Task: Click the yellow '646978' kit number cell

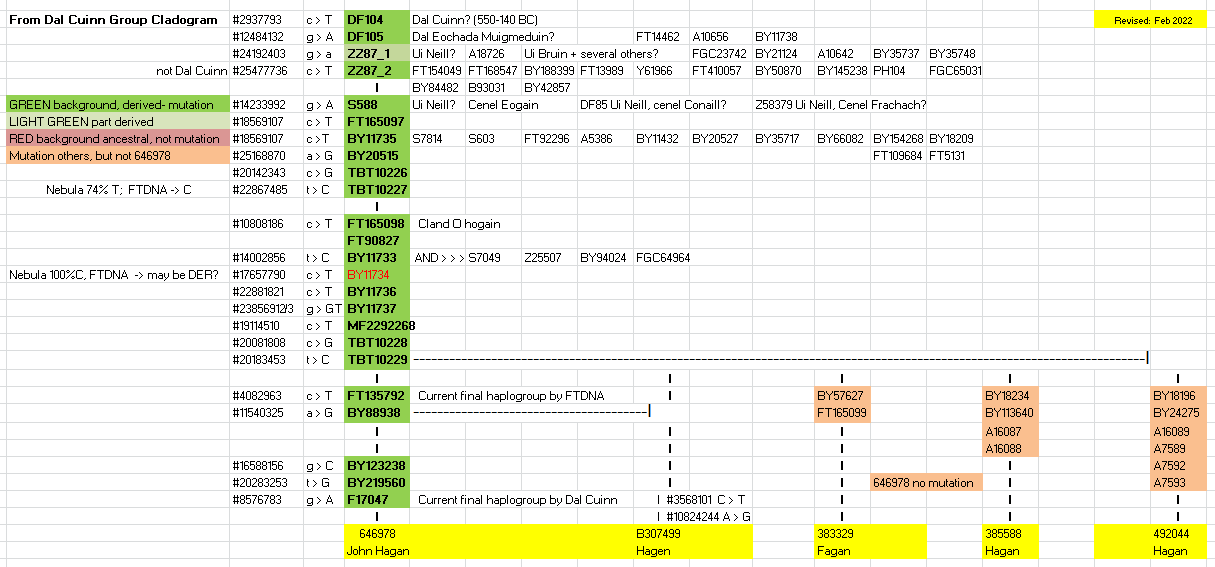Action: point(377,534)
